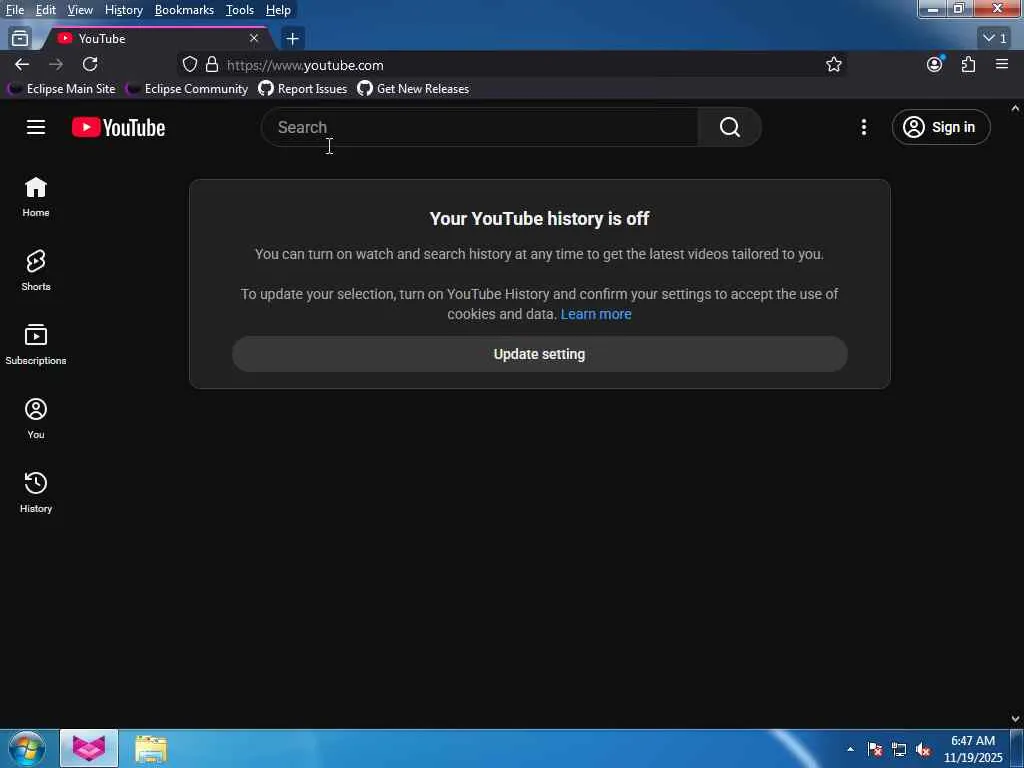Open the View menu

click(x=80, y=10)
